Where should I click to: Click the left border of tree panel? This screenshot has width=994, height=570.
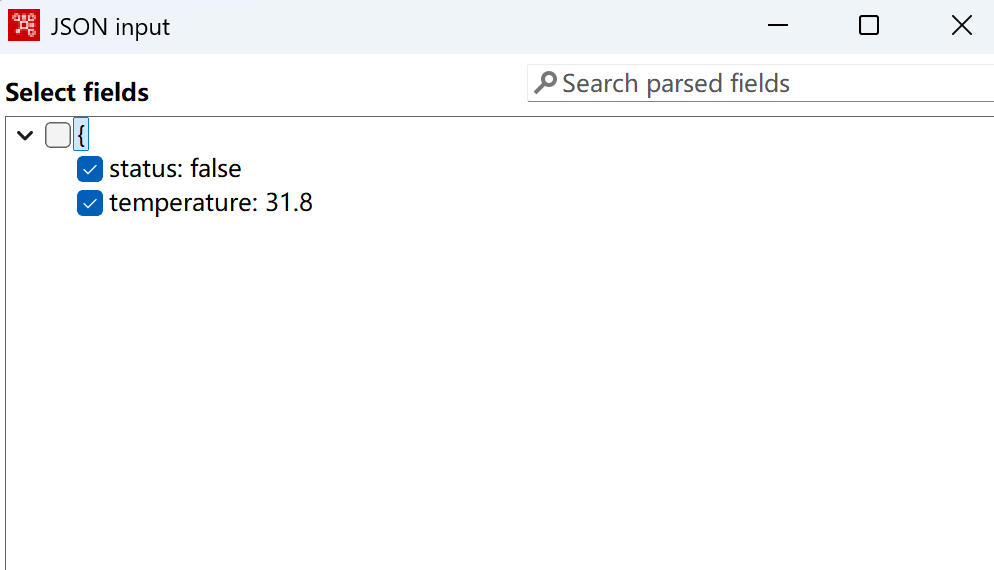[x=6, y=342]
